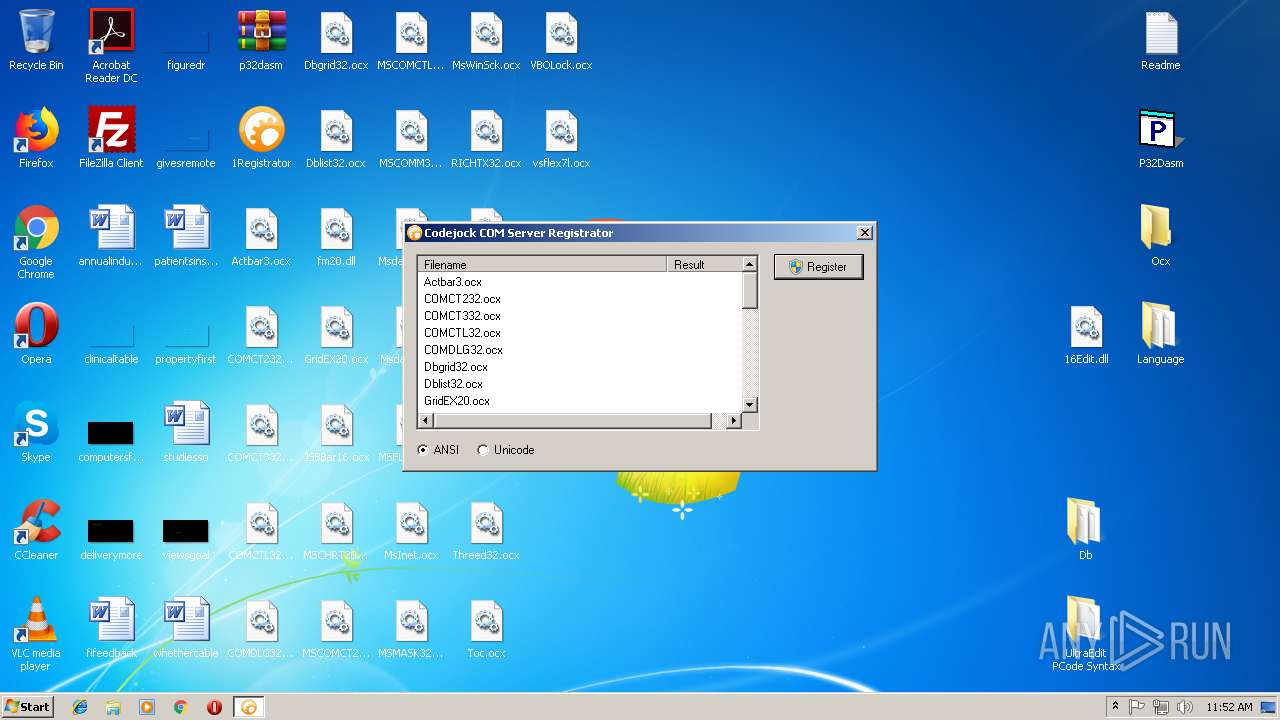Screen dimensions: 1280x720
Task: Click the list's scroll down arrow
Action: pyautogui.click(x=750, y=405)
